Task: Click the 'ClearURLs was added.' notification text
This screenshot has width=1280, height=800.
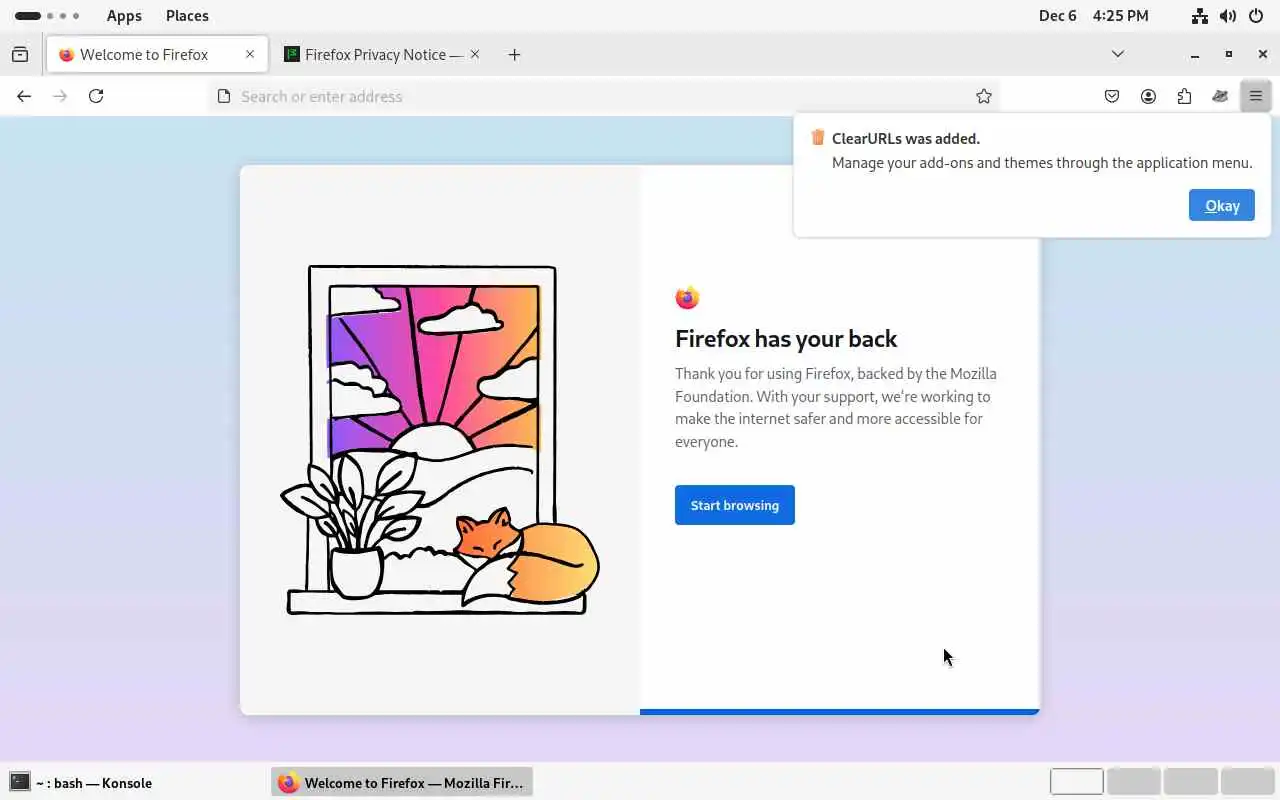Action: 906,138
